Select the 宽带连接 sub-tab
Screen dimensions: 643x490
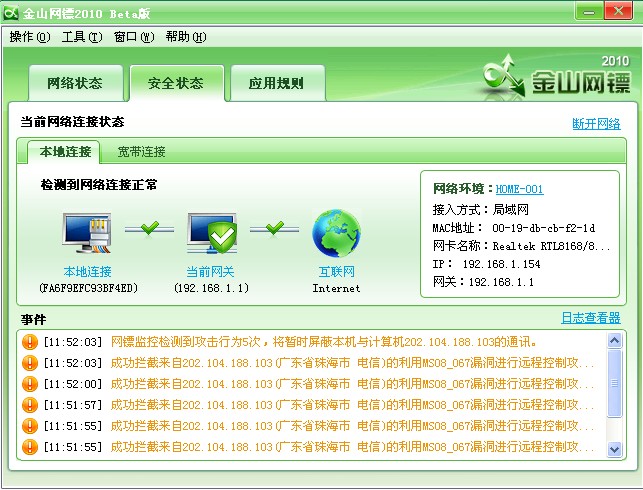click(141, 152)
